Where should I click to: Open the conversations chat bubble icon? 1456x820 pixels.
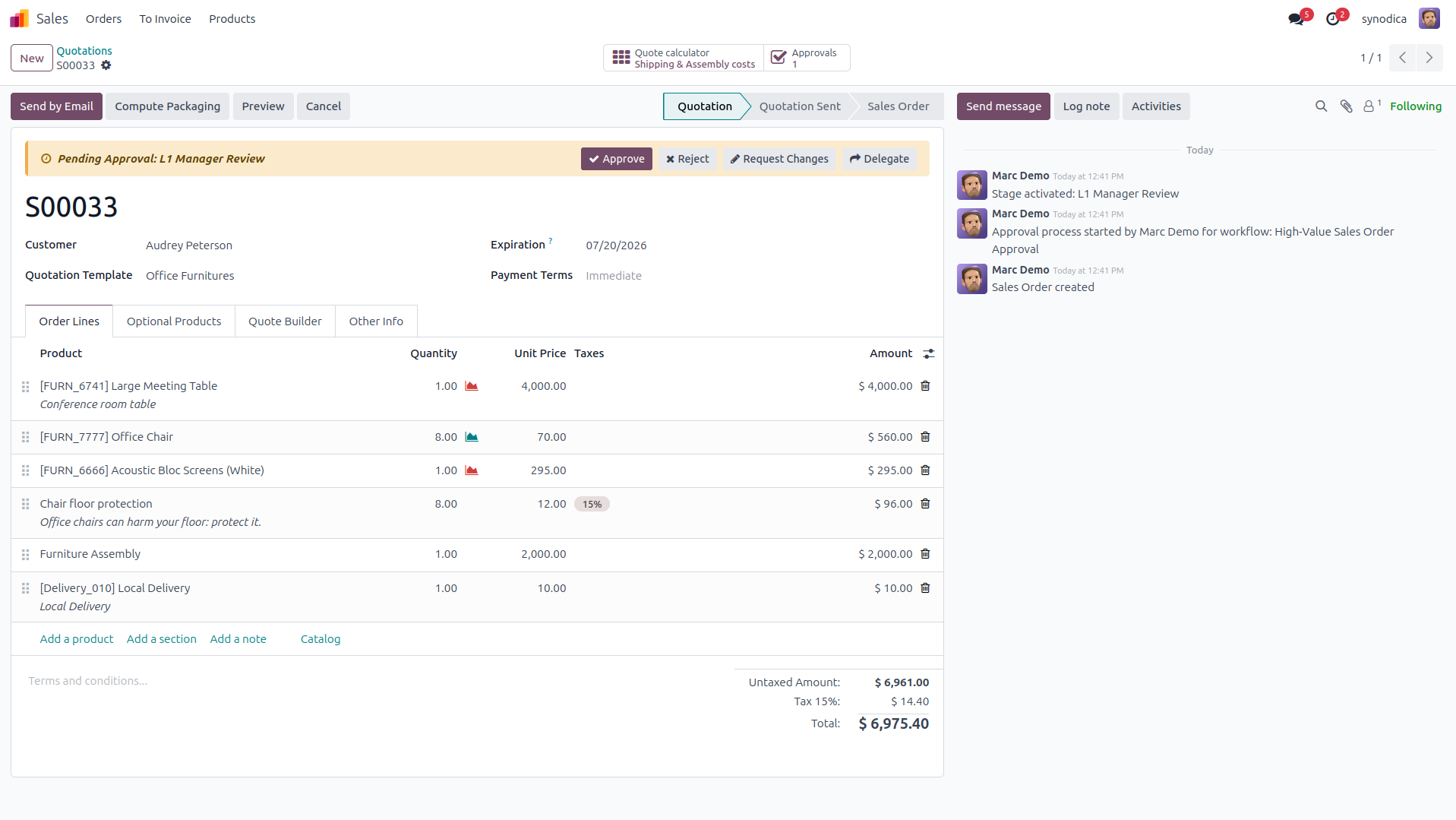pos(1297,19)
